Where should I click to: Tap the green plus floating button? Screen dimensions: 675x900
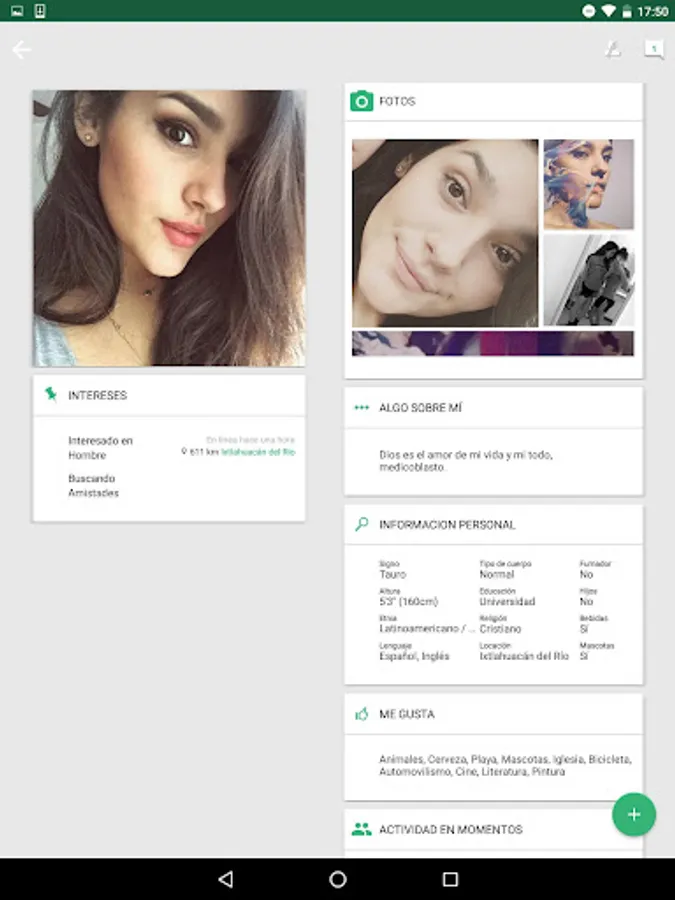pos(634,814)
